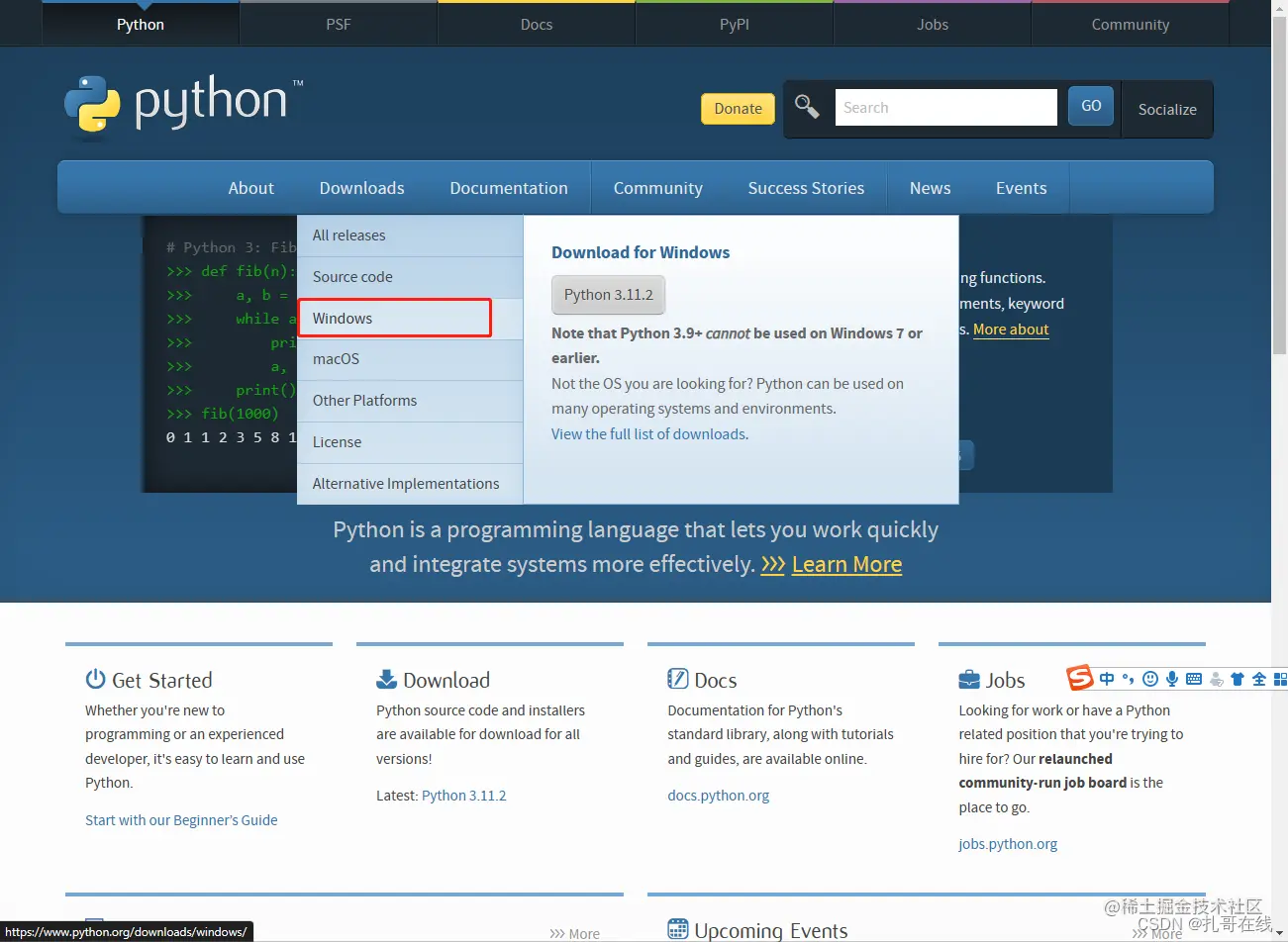
Task: Open the PyPI top tab
Action: click(x=735, y=24)
